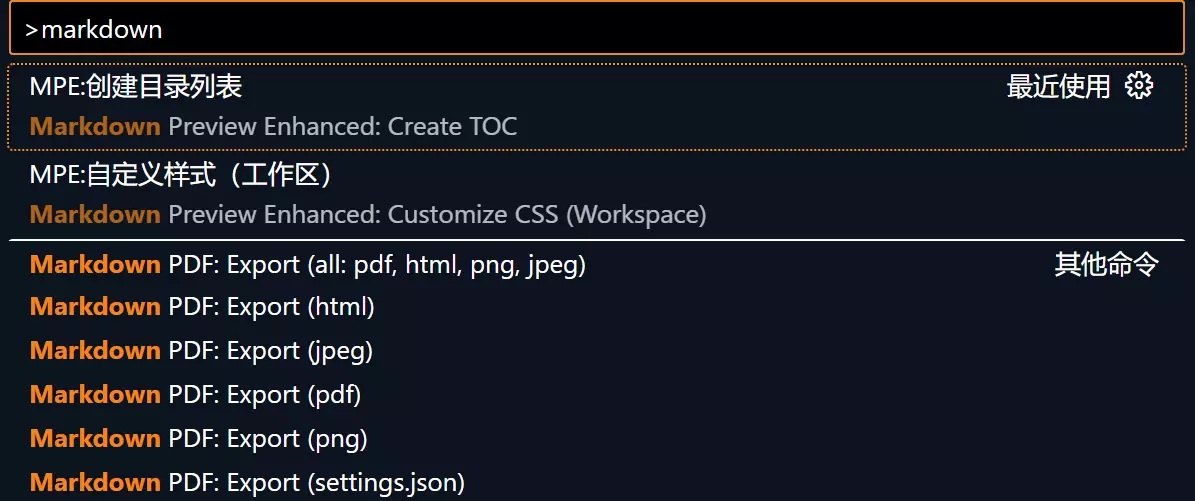1195x501 pixels.
Task: Click the 最近使用 group label
Action: [x=1058, y=87]
